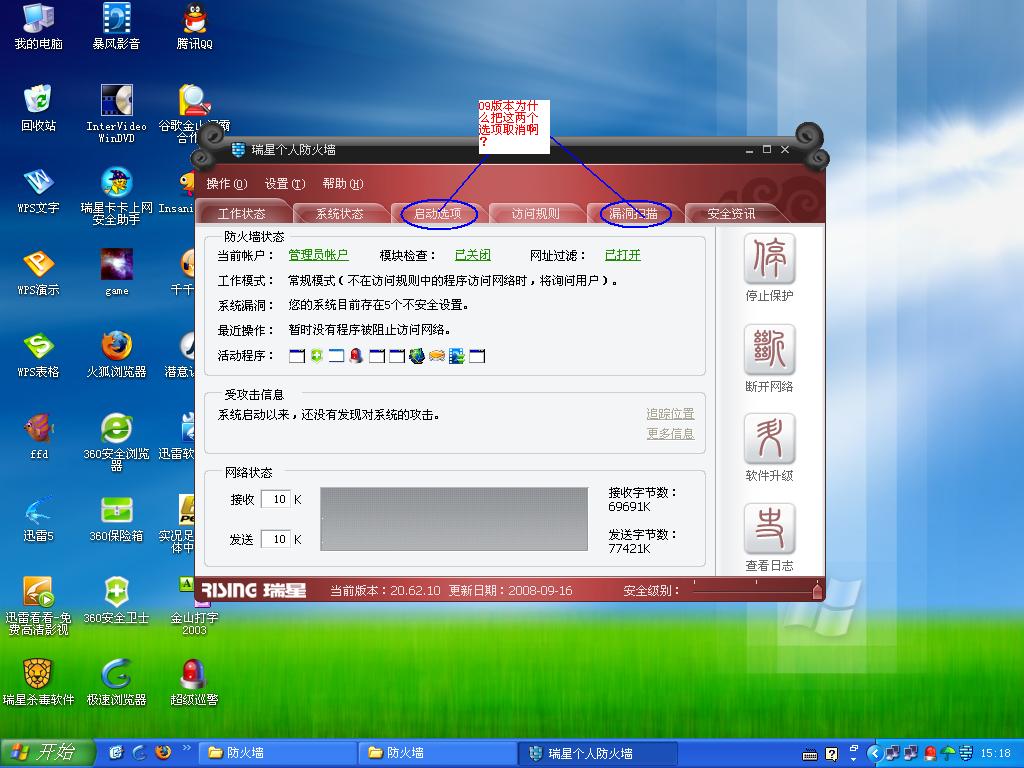The width and height of the screenshot is (1024, 768).
Task: Select the film strip icon in 活动程序
Action: 456,356
